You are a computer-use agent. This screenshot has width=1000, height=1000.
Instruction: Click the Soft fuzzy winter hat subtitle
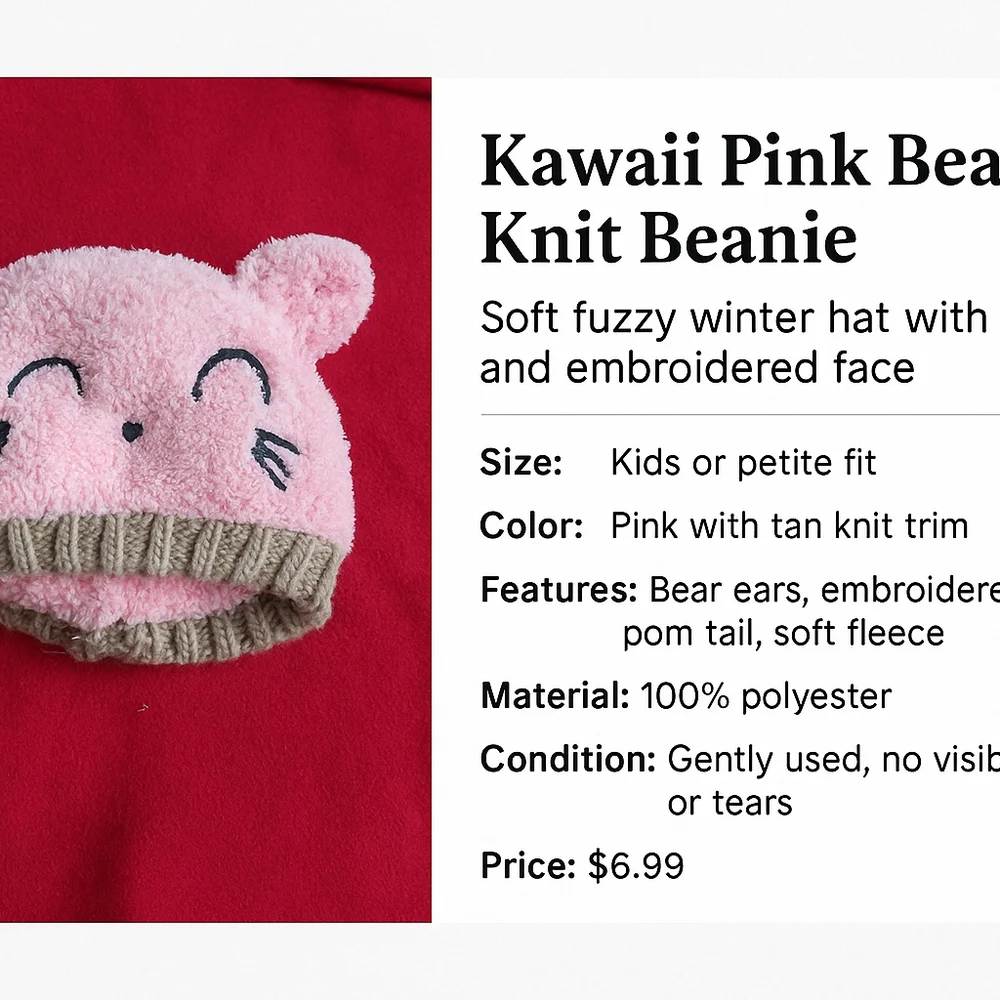(x=733, y=318)
